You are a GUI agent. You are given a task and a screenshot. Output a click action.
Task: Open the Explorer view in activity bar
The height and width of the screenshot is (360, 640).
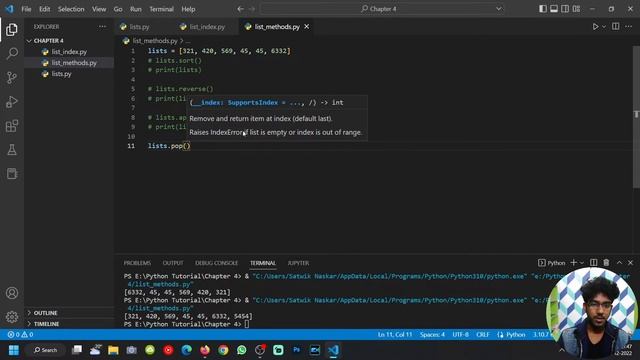click(12, 29)
